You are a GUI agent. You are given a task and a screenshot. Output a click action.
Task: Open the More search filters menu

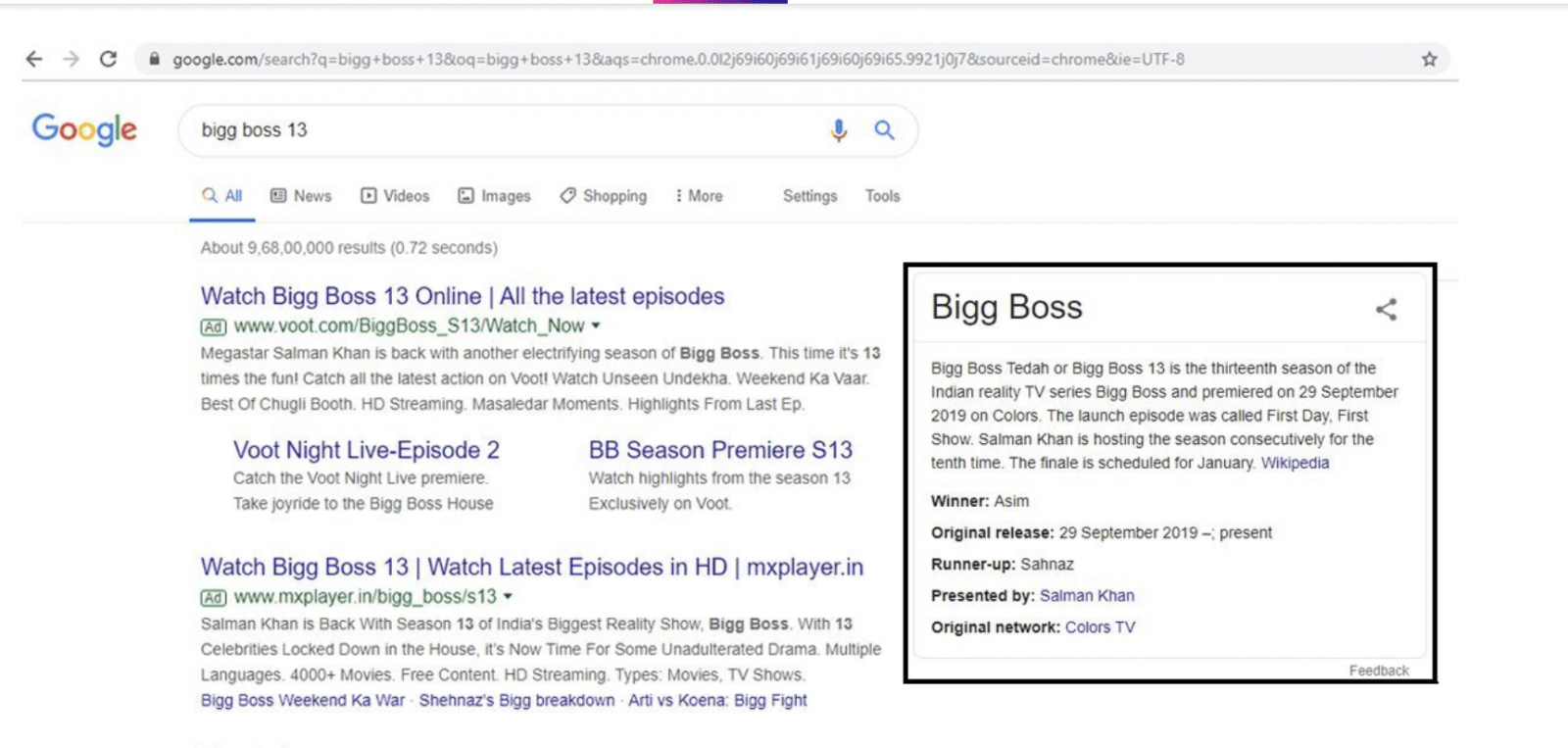699,196
